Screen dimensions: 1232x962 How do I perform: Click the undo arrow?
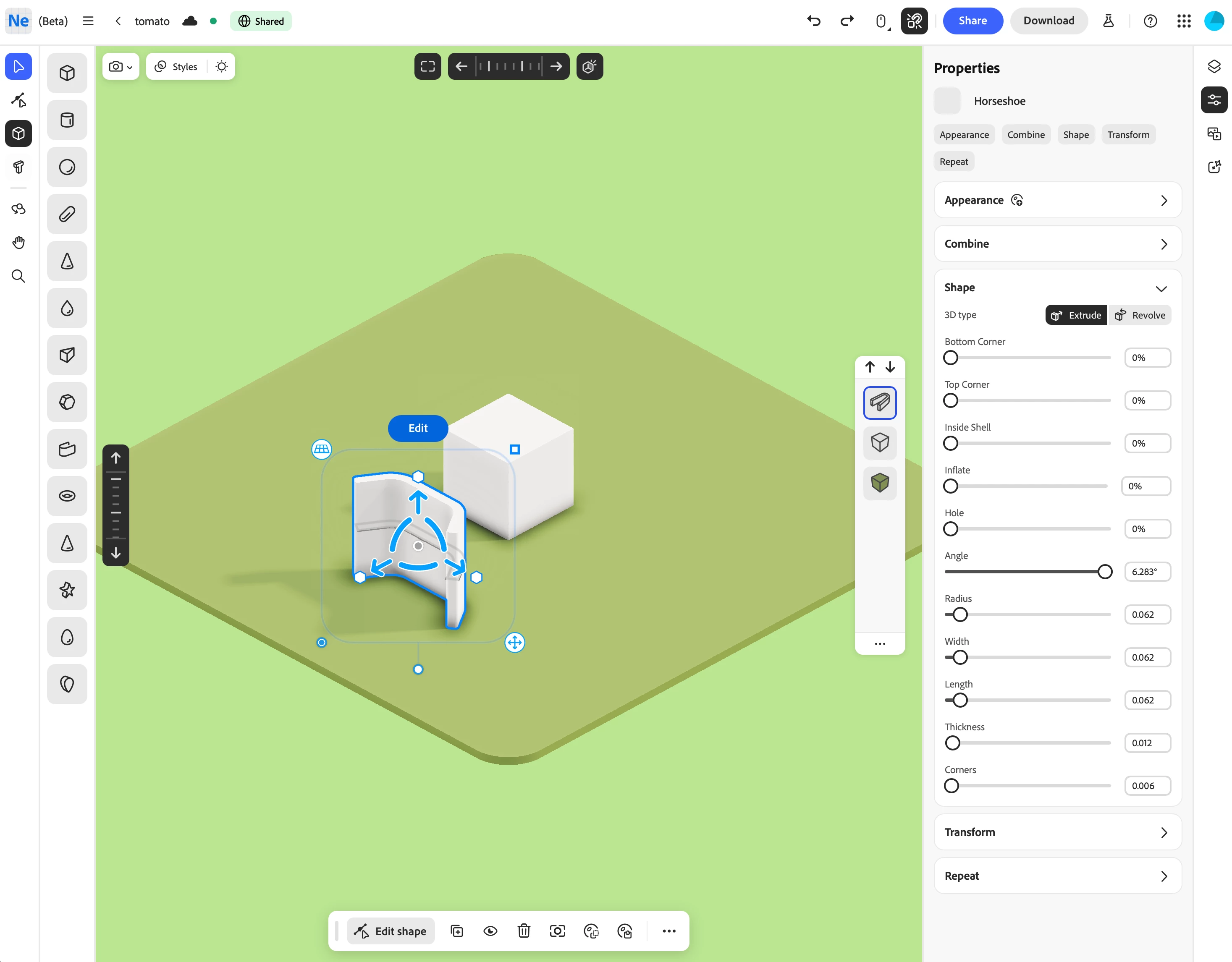pos(813,21)
